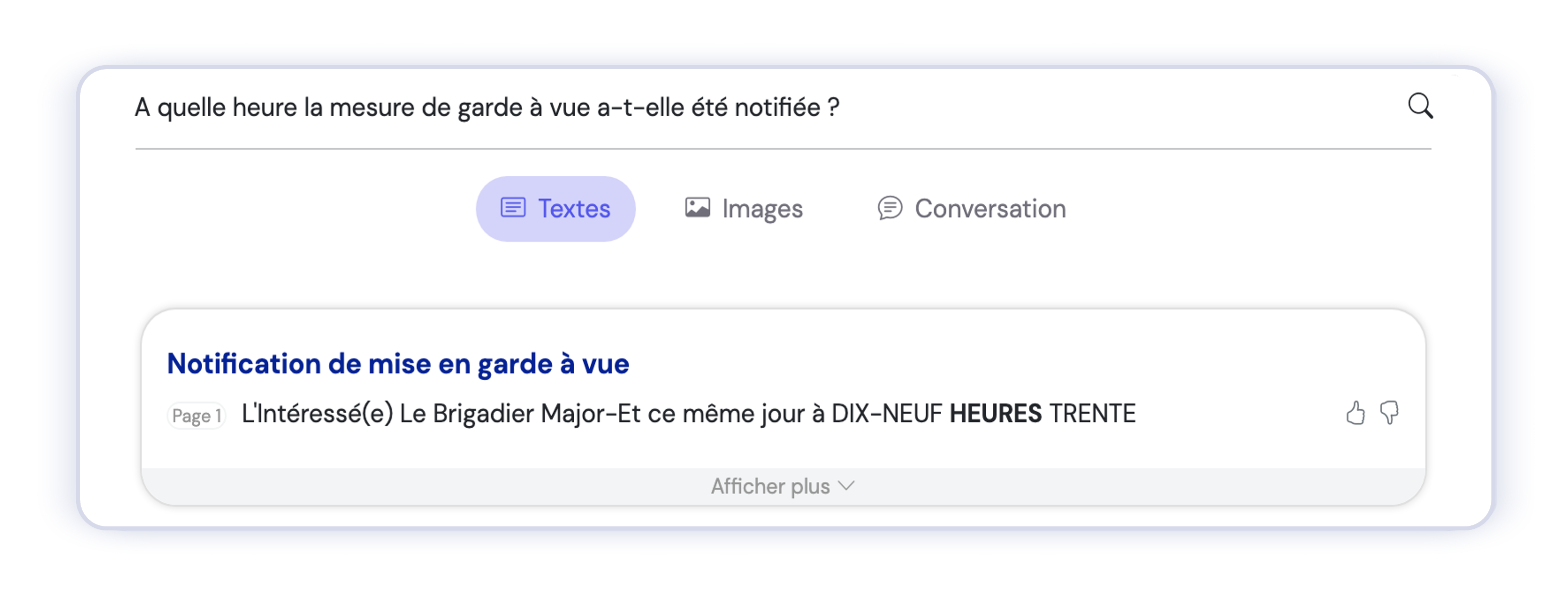Open the "Notification de mise en garde à vue" link

click(x=398, y=364)
